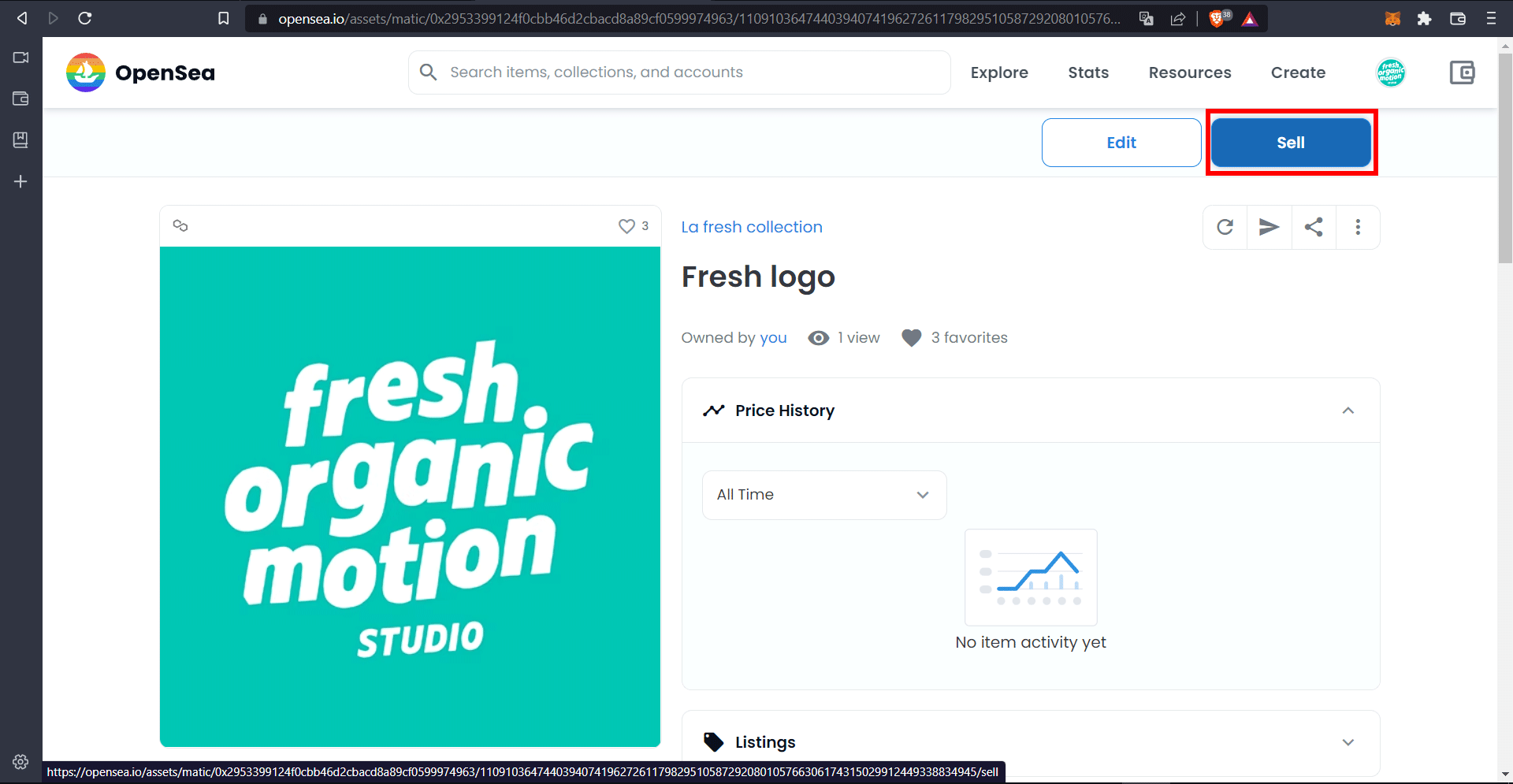1513x784 pixels.
Task: Click browser forward arrow
Action: point(54,18)
